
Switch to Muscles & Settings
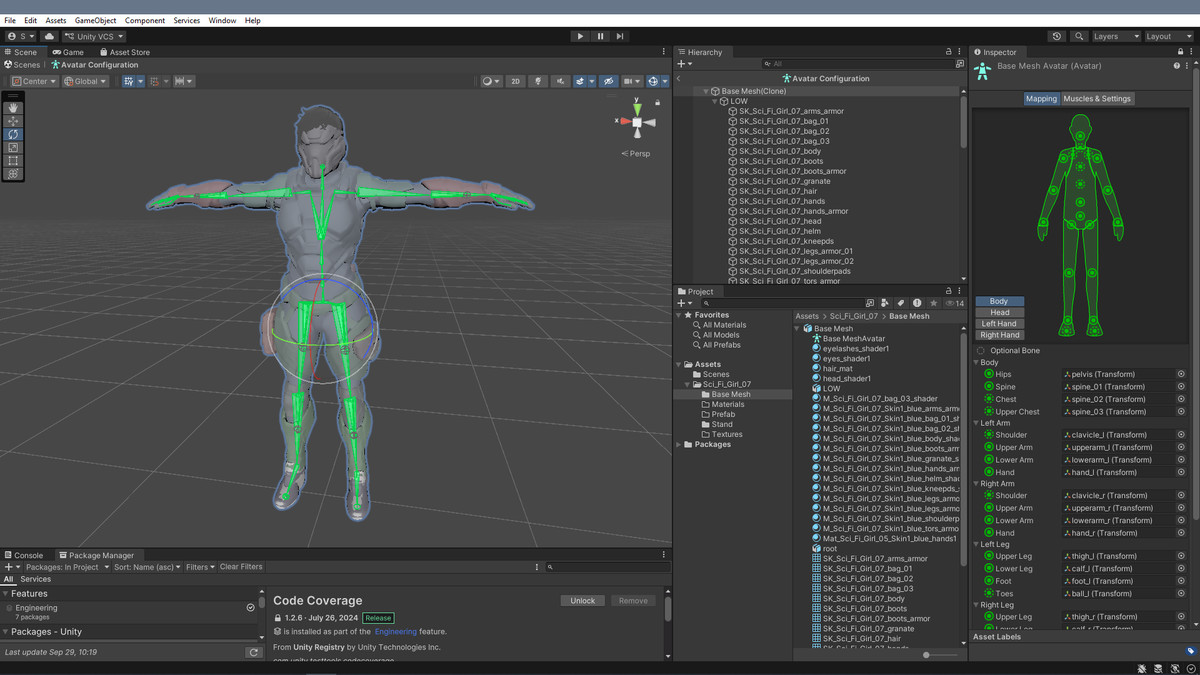1097,99
